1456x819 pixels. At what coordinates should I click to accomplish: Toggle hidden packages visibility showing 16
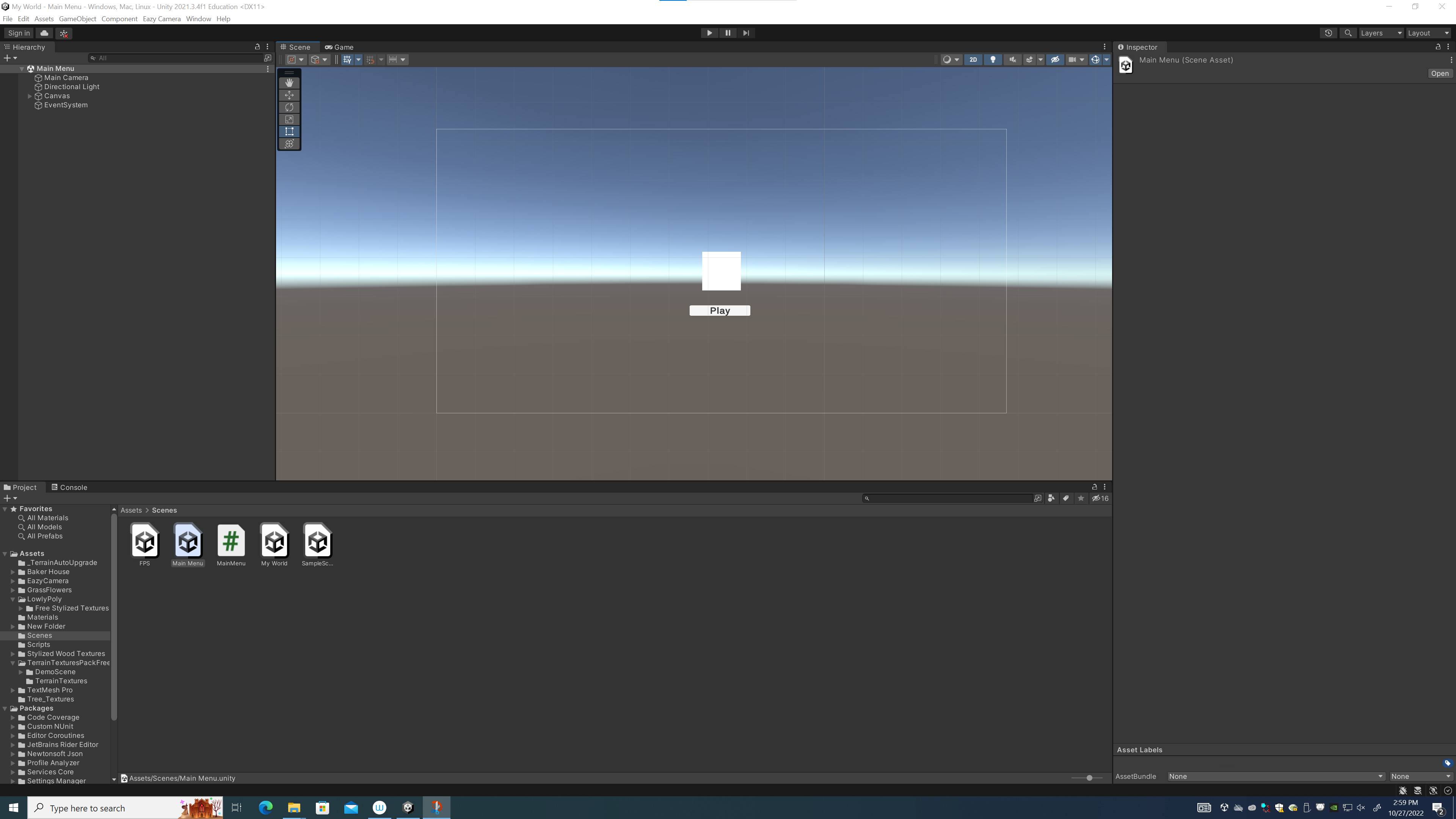coord(1100,498)
